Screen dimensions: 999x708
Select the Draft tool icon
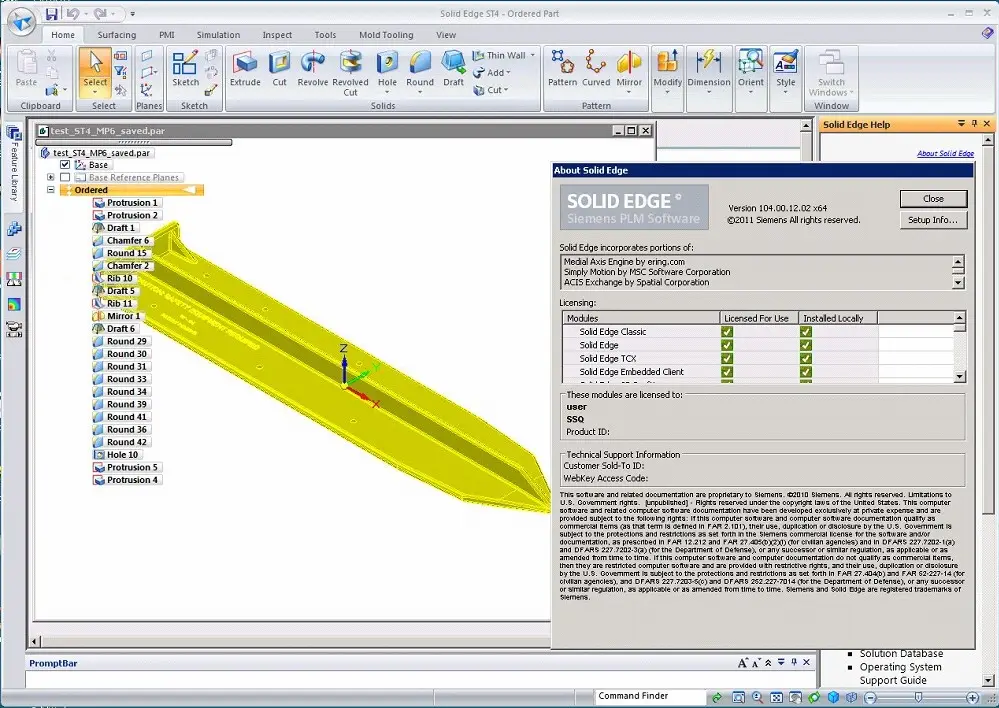[454, 69]
